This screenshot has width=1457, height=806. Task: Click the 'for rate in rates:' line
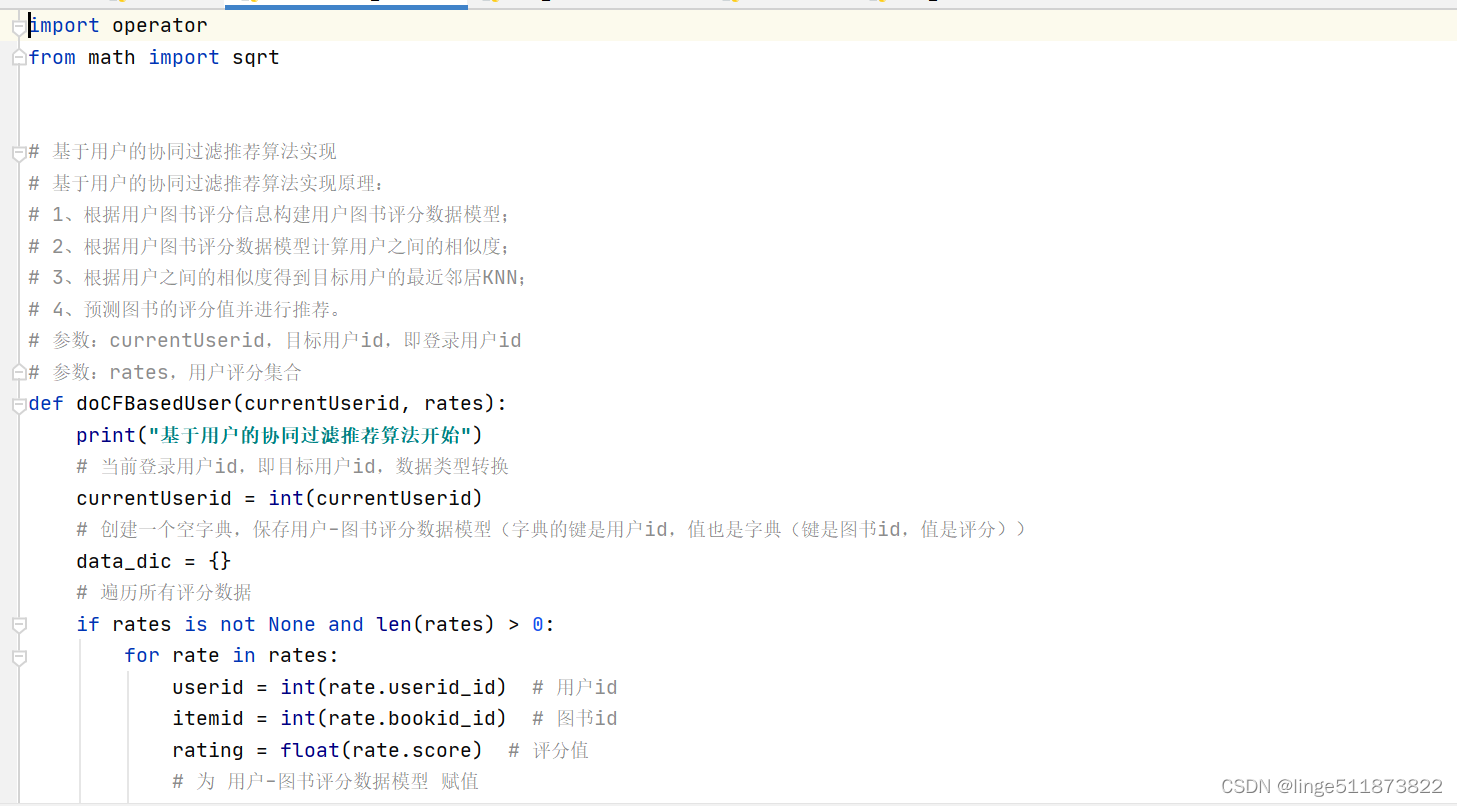[x=232, y=656]
